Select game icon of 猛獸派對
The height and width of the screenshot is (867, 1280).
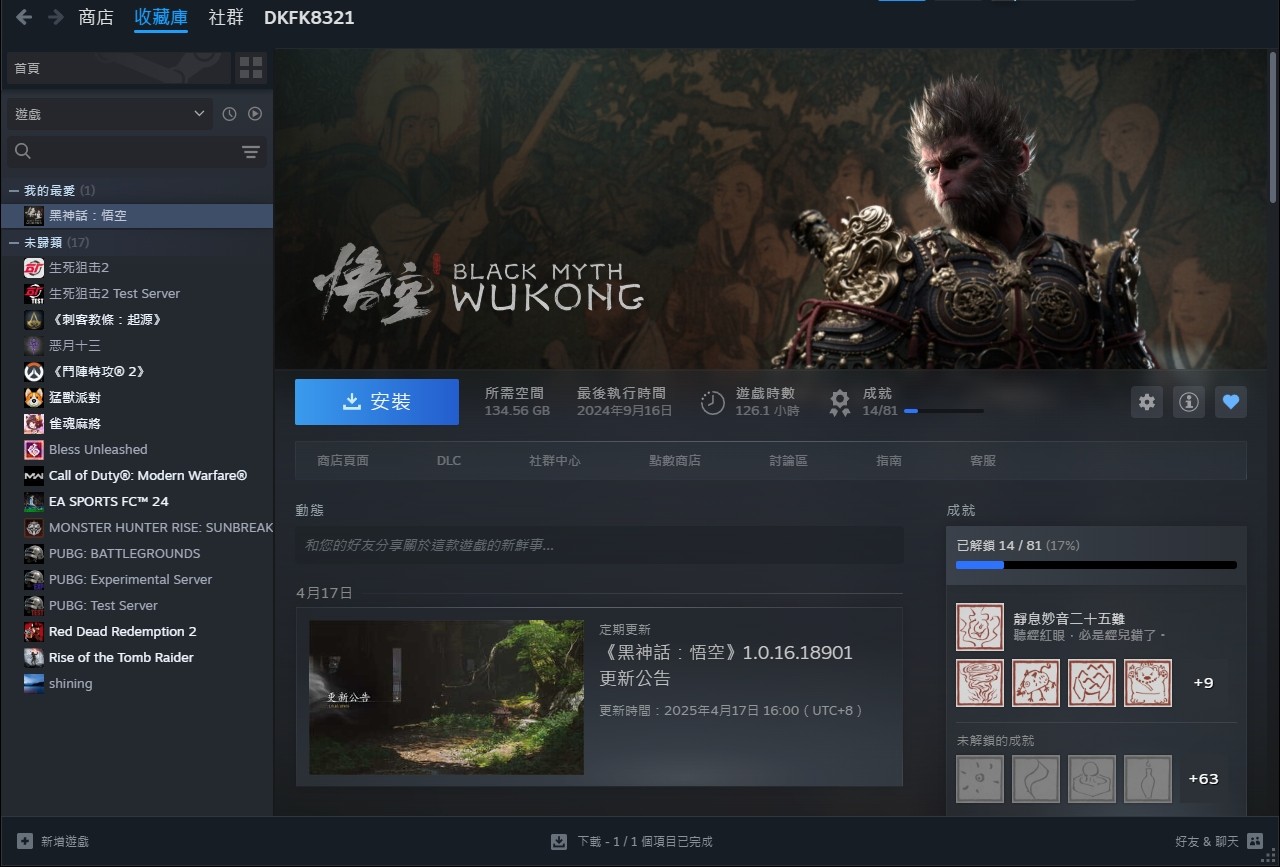click(x=34, y=397)
